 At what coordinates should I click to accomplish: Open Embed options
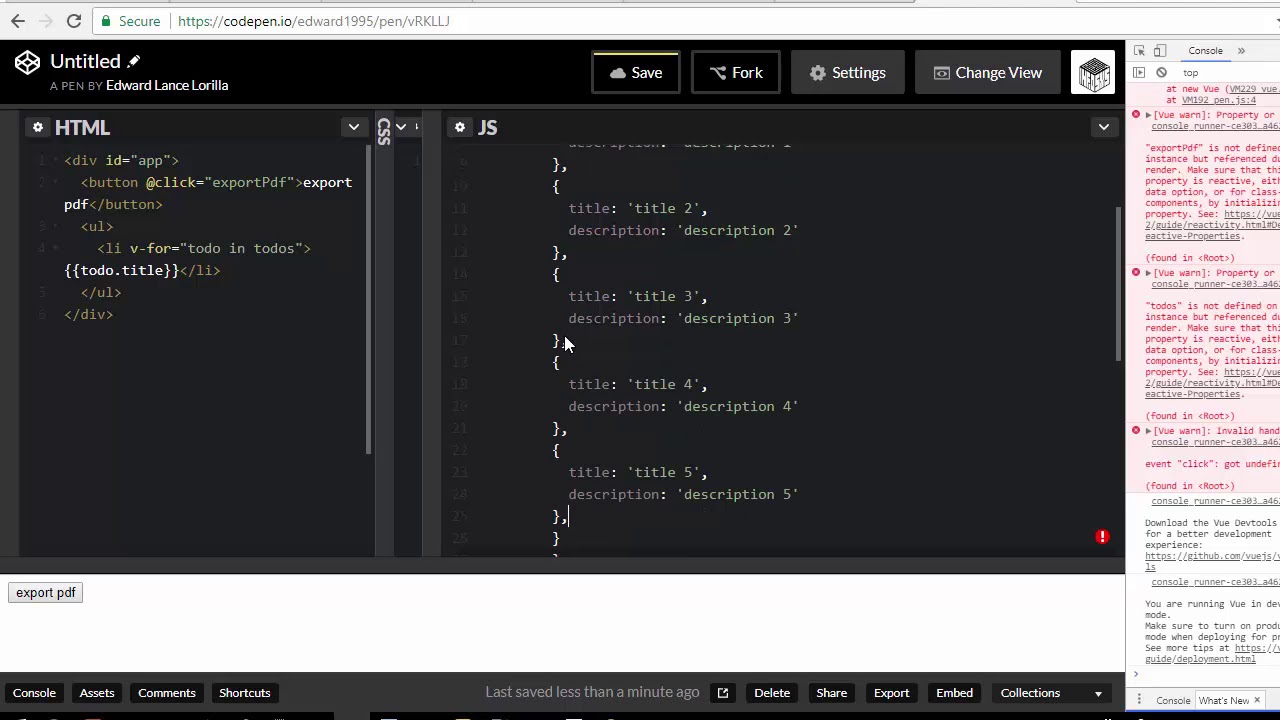[954, 693]
